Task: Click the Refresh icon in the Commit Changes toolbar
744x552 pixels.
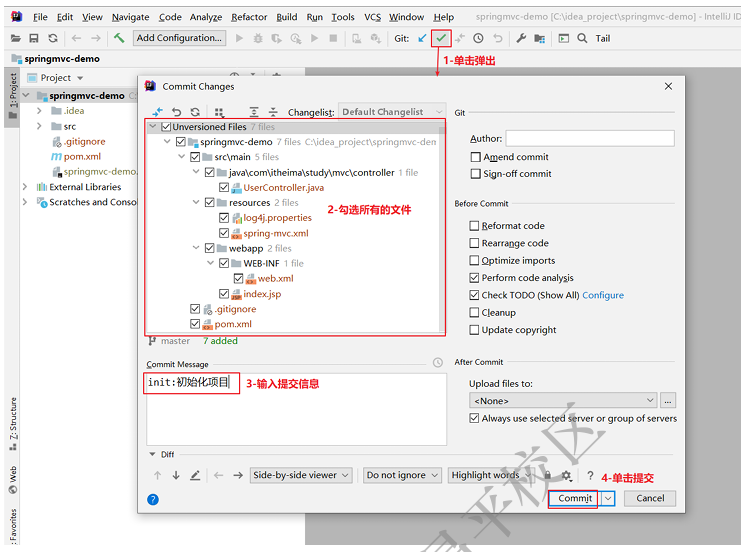Action: pos(195,112)
